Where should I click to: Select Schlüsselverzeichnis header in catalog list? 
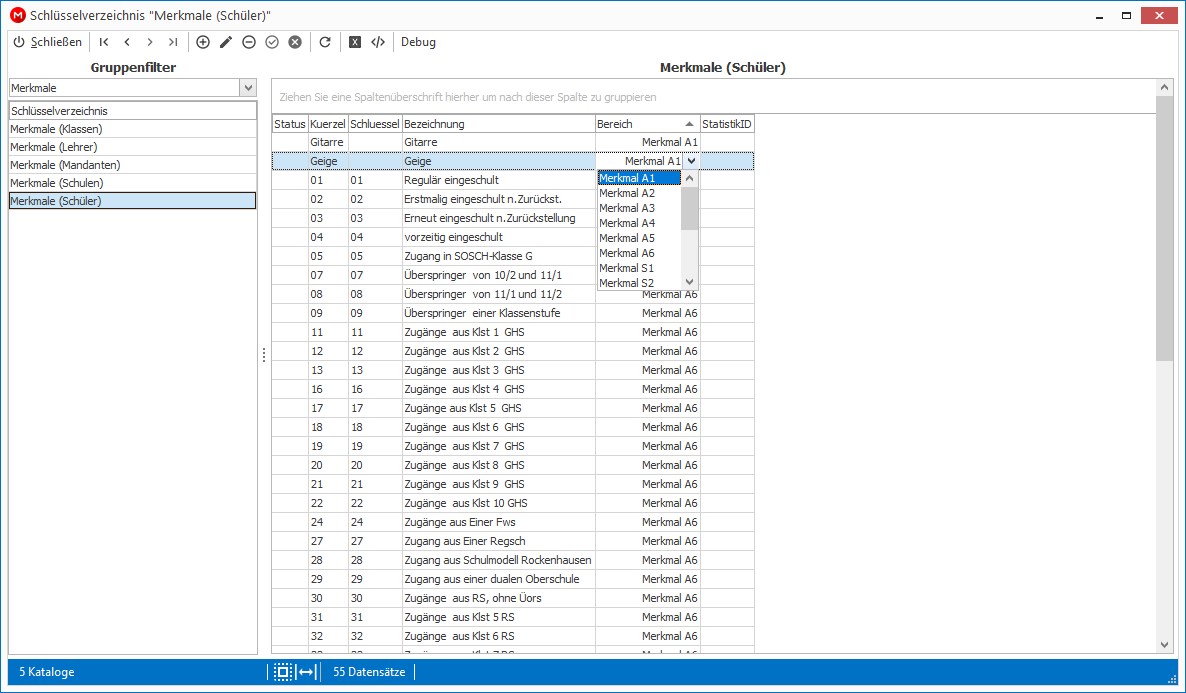tap(132, 110)
